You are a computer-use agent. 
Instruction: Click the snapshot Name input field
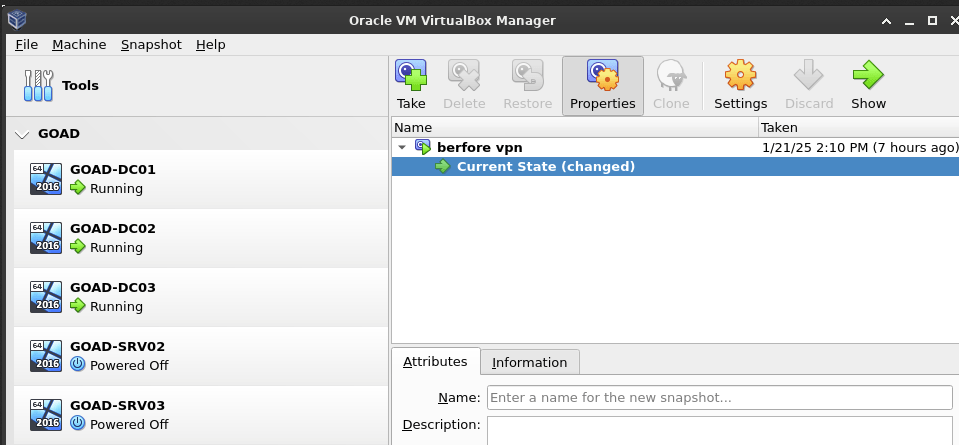pos(719,397)
